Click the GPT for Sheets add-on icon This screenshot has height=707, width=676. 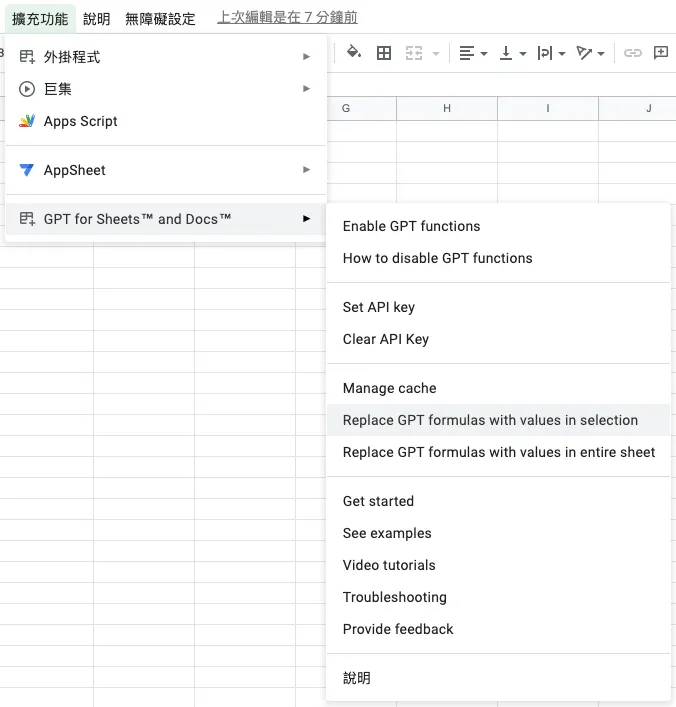coord(27,219)
